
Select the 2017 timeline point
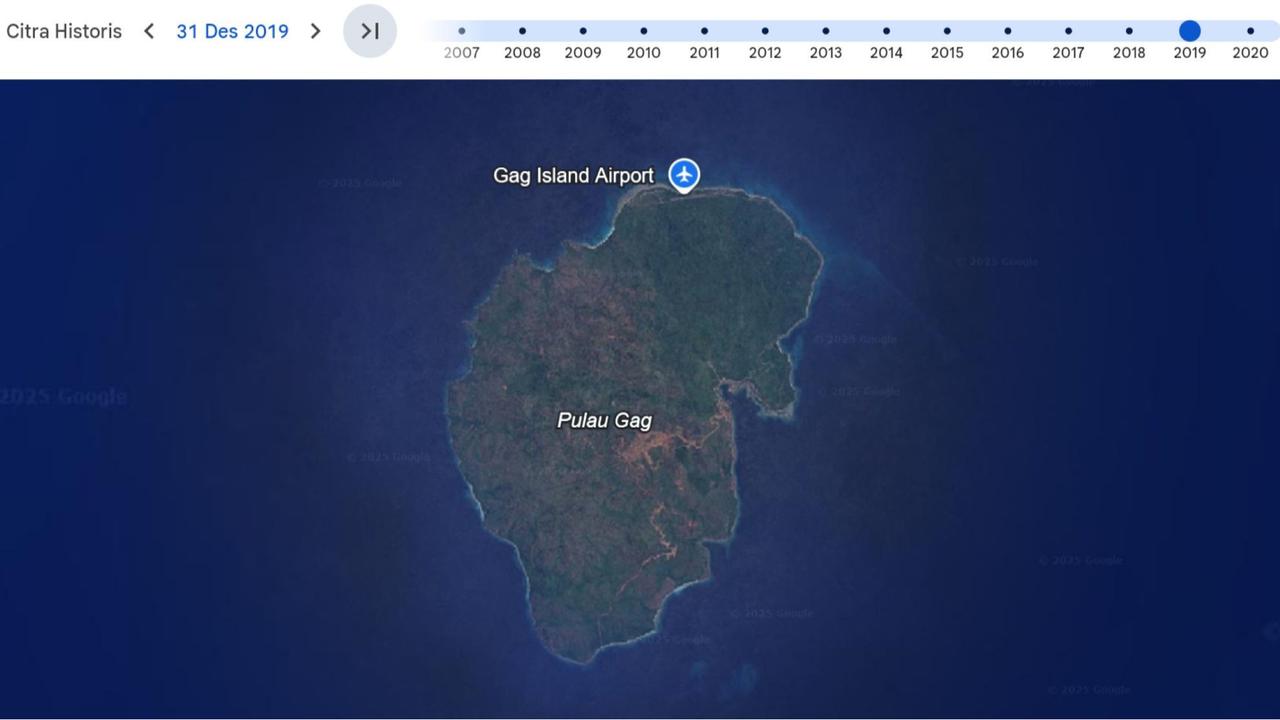[1068, 31]
